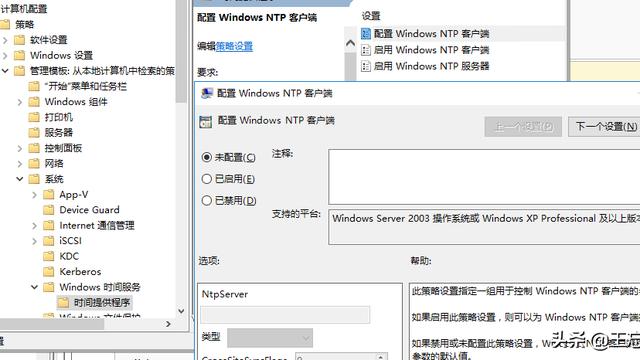
Task: Open the 类型 dropdown
Action: (x=270, y=338)
